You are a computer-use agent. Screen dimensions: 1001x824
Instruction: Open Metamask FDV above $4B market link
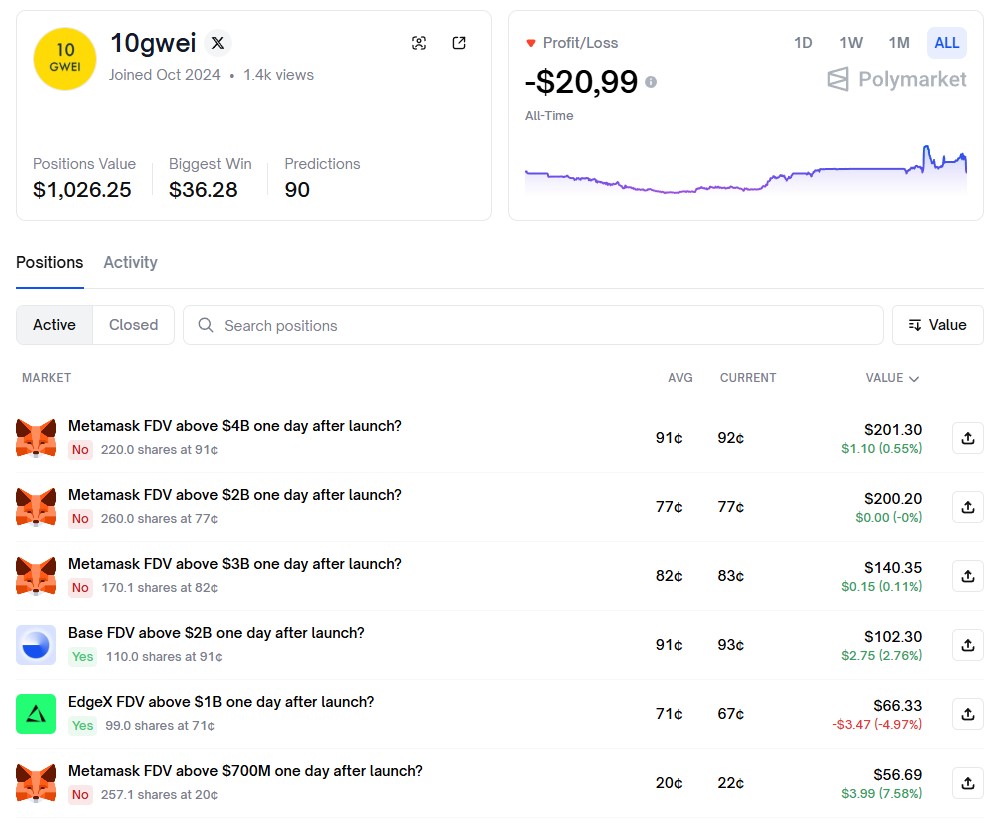235,426
